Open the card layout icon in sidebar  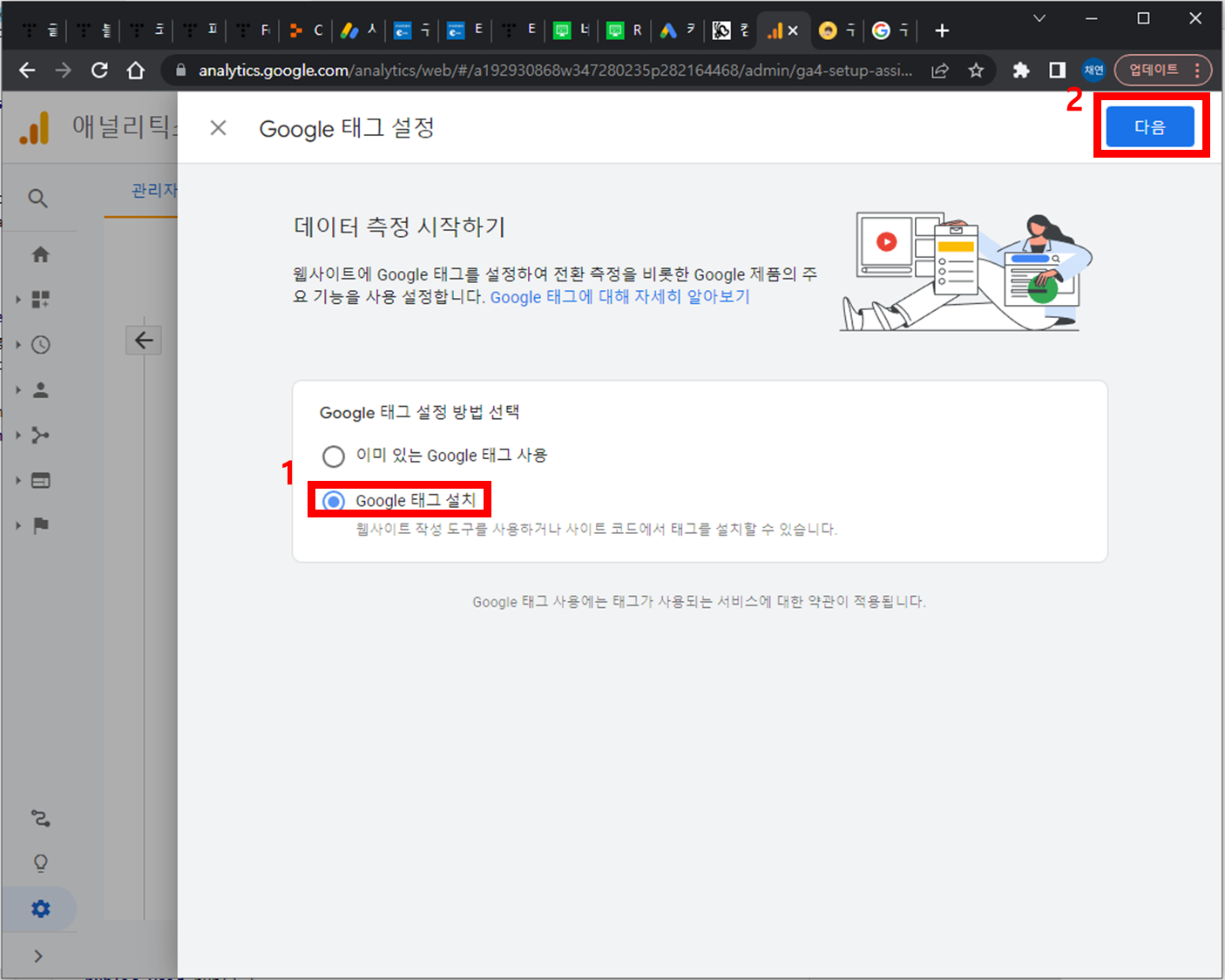pos(40,481)
